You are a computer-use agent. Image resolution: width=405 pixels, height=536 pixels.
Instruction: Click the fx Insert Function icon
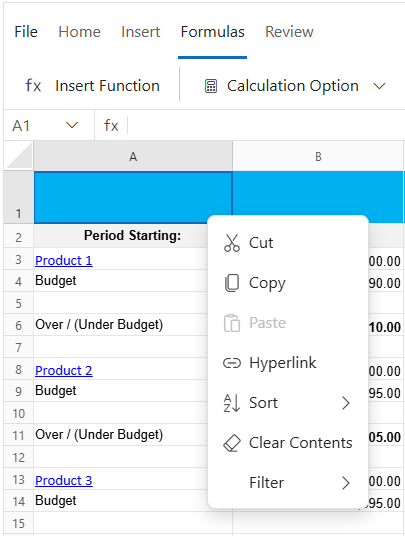point(33,85)
